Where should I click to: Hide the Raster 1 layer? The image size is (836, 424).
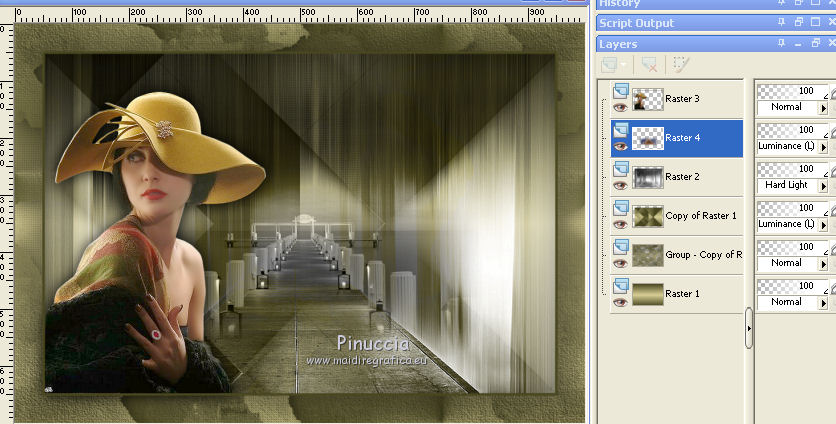click(620, 302)
